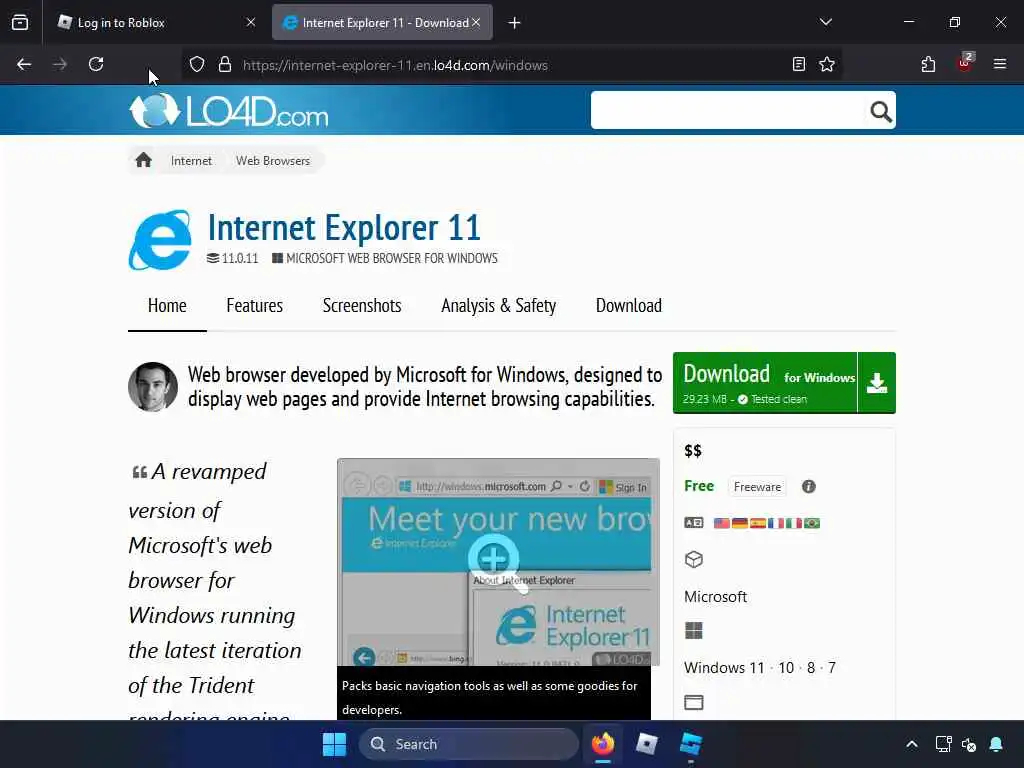Open the Roblox taskbar icon
This screenshot has width=1024, height=768.
pyautogui.click(x=647, y=744)
